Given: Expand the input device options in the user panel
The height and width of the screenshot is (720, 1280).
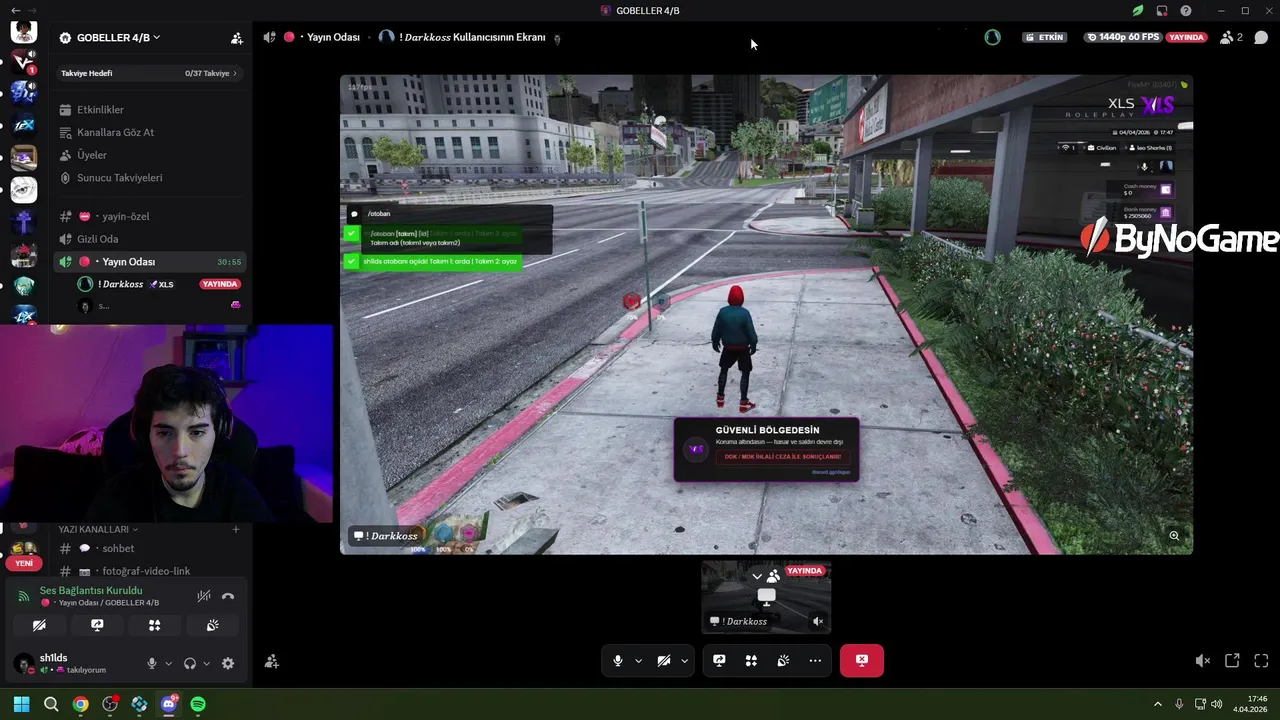Looking at the screenshot, I should (168, 663).
